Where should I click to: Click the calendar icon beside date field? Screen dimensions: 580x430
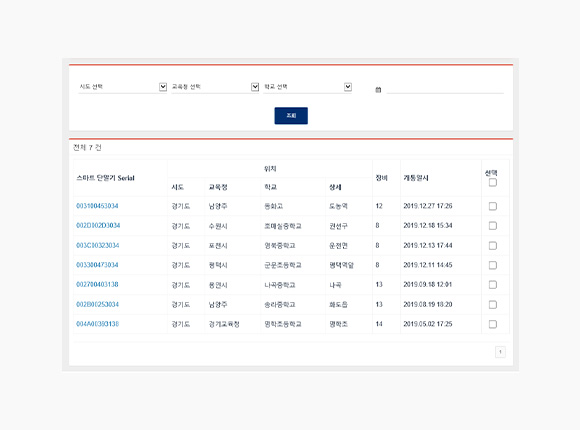[378, 90]
